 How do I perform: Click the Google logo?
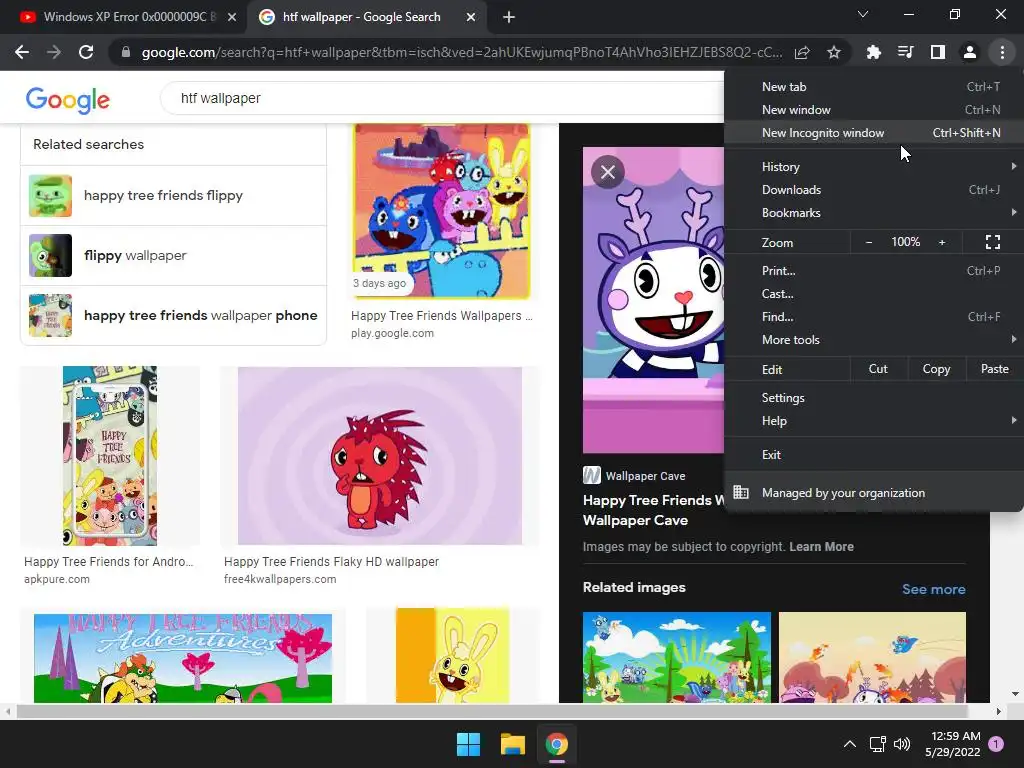coord(68,99)
